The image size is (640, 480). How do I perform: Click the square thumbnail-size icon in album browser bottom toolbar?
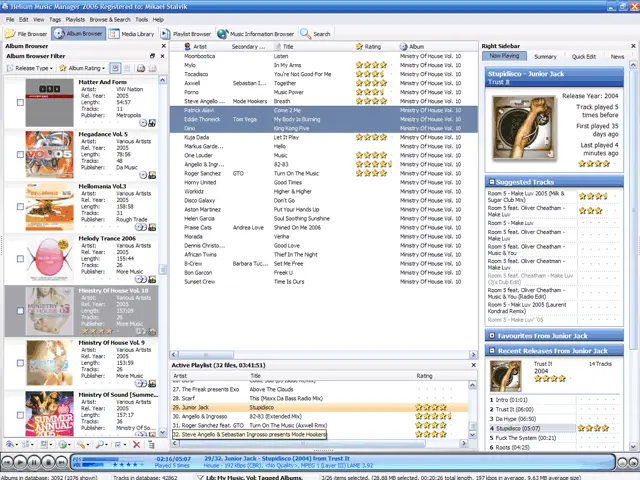45,444
